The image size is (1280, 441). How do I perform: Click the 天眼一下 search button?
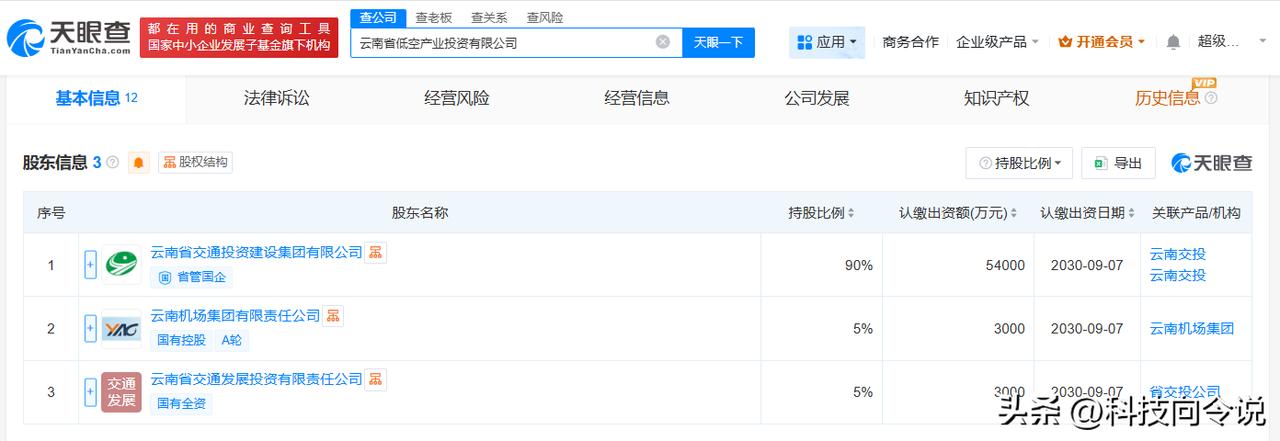718,42
